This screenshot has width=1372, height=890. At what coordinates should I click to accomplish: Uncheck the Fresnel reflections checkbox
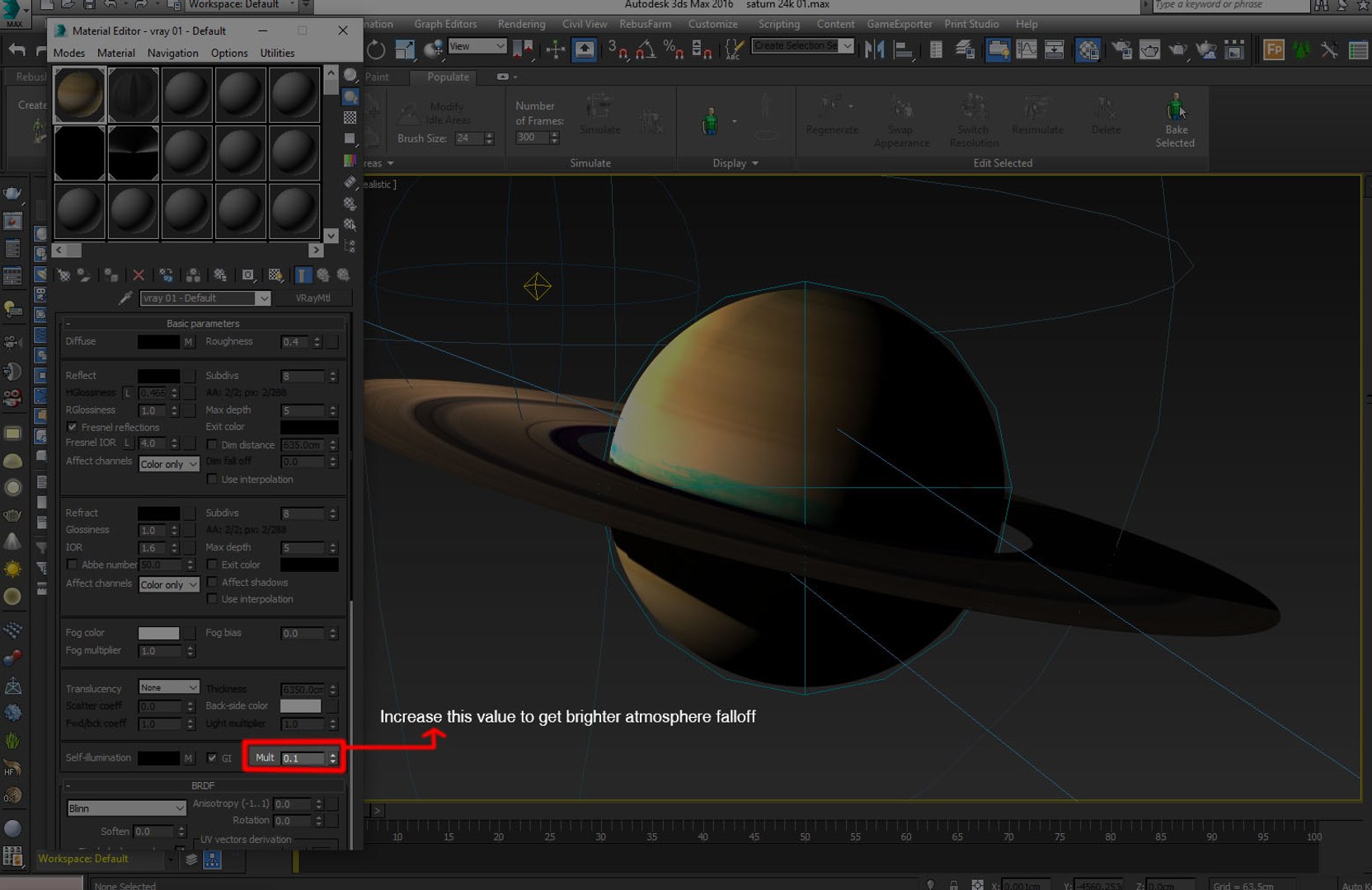tap(73, 427)
